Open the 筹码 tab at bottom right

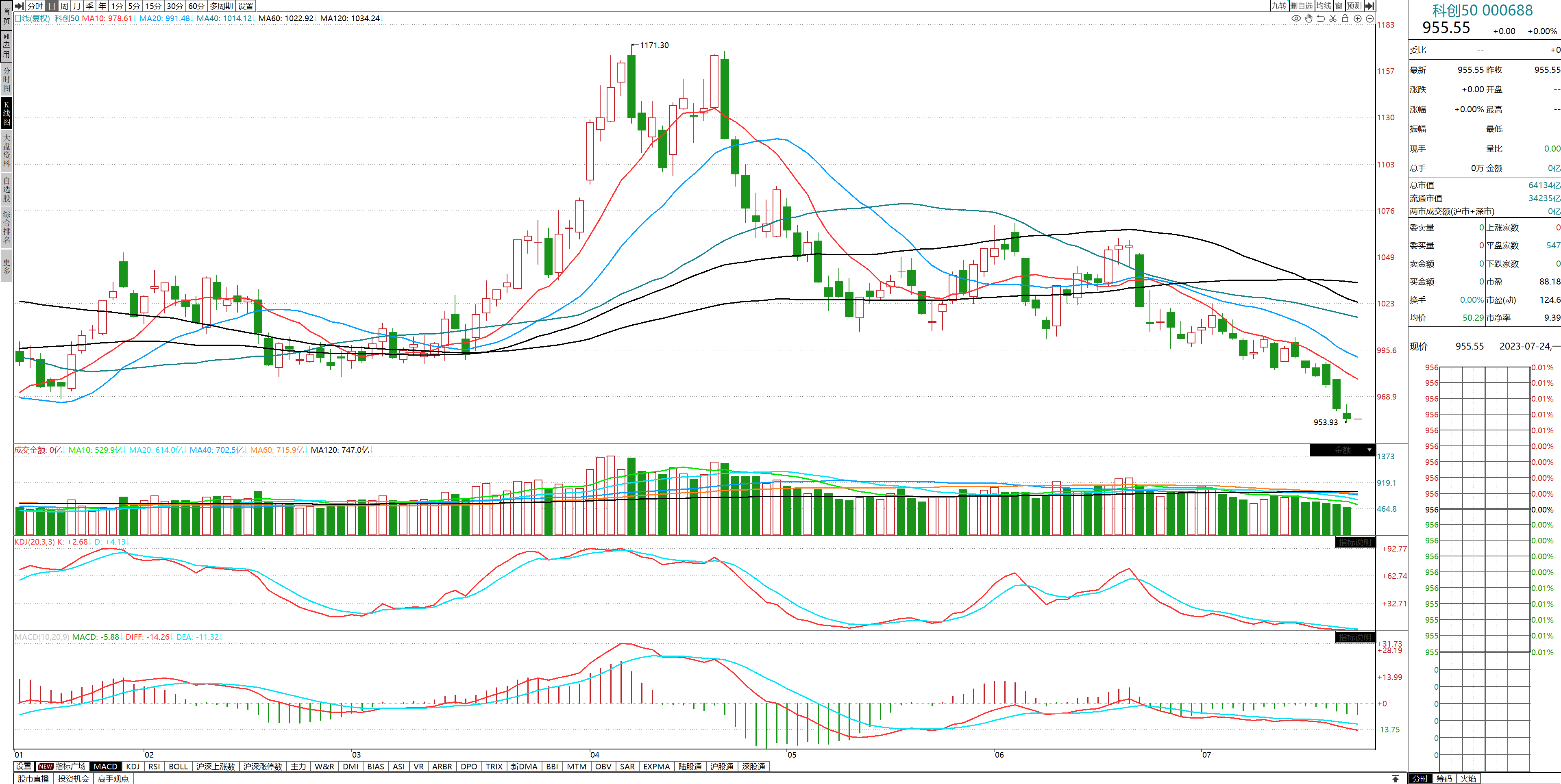(x=1444, y=779)
